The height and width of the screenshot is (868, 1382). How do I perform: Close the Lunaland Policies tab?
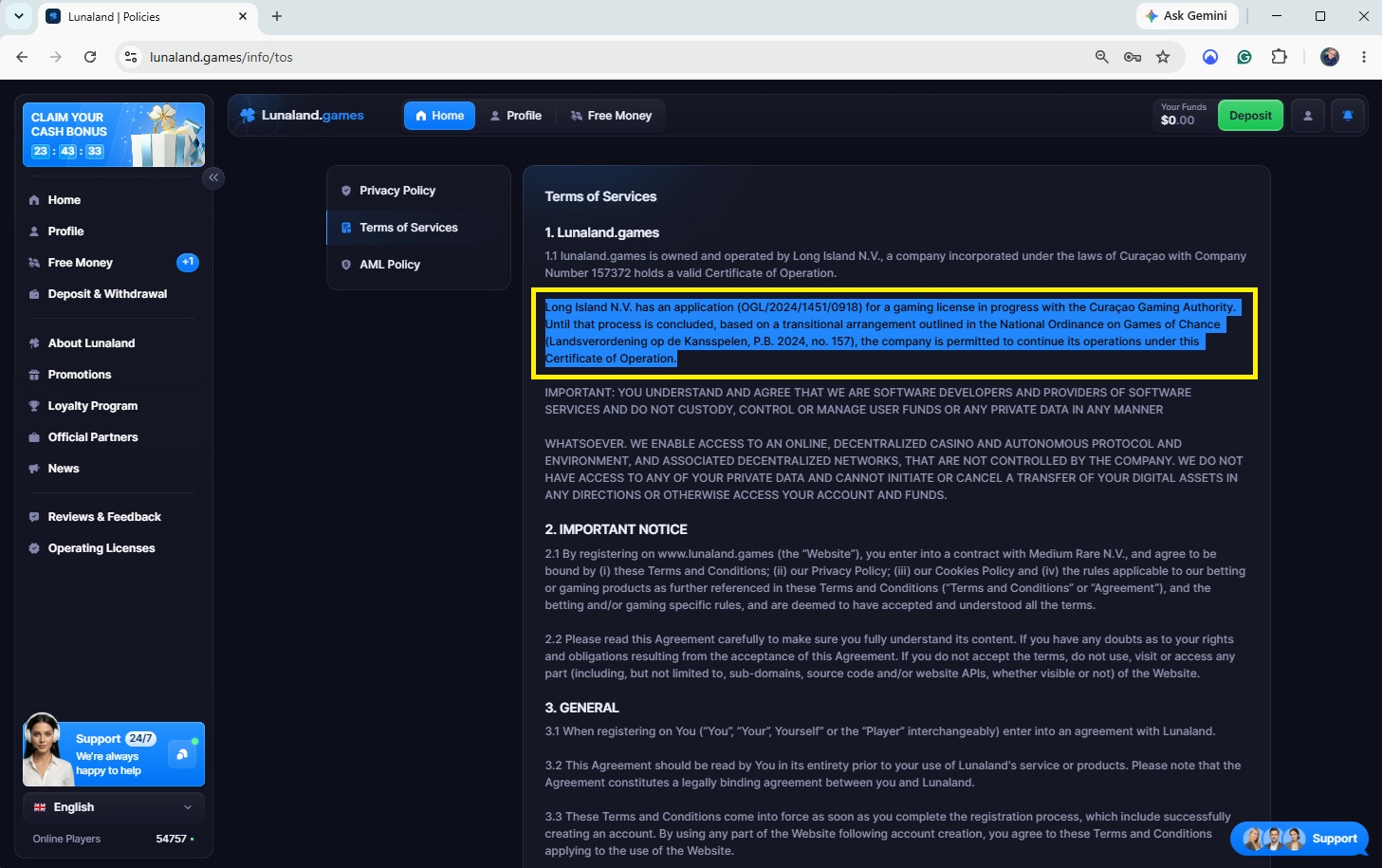[243, 16]
